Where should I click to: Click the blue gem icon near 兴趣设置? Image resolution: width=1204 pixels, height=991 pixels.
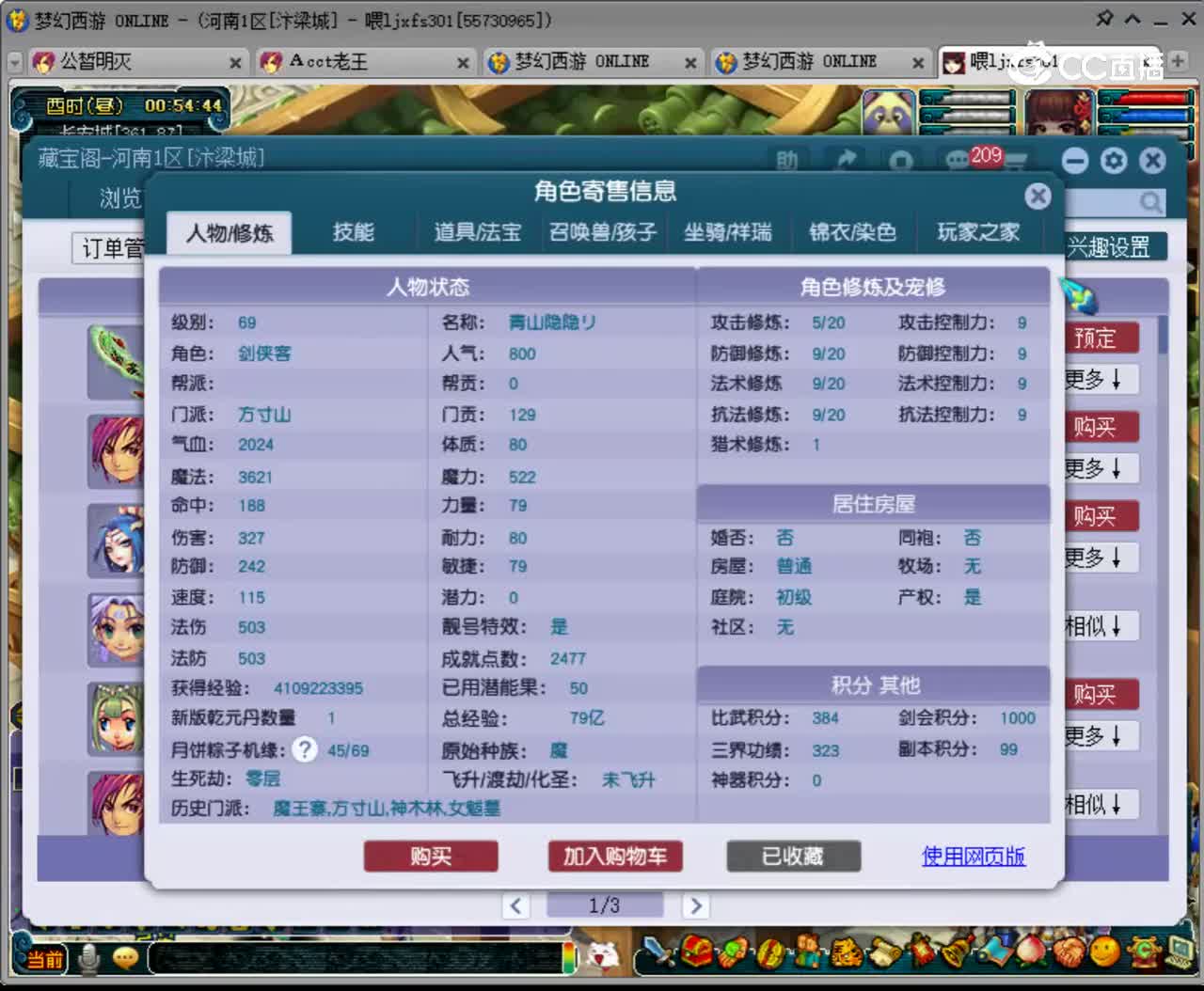(x=1080, y=294)
